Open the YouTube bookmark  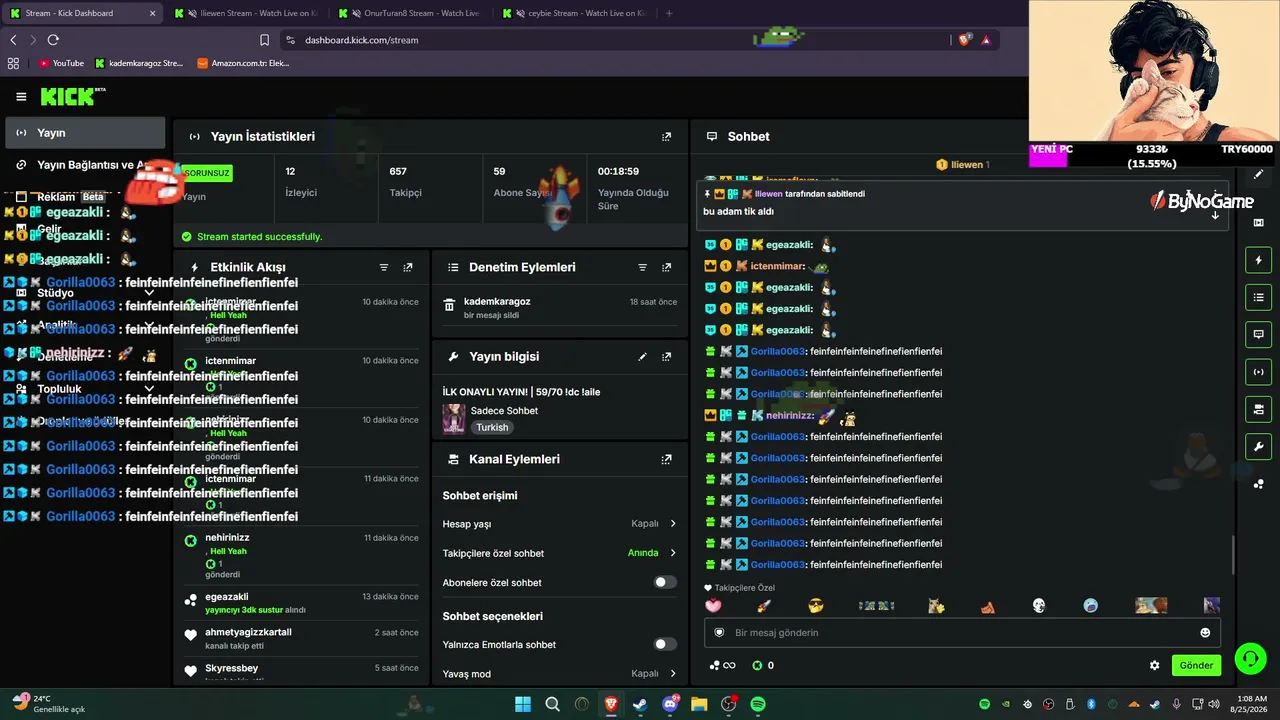[x=61, y=63]
